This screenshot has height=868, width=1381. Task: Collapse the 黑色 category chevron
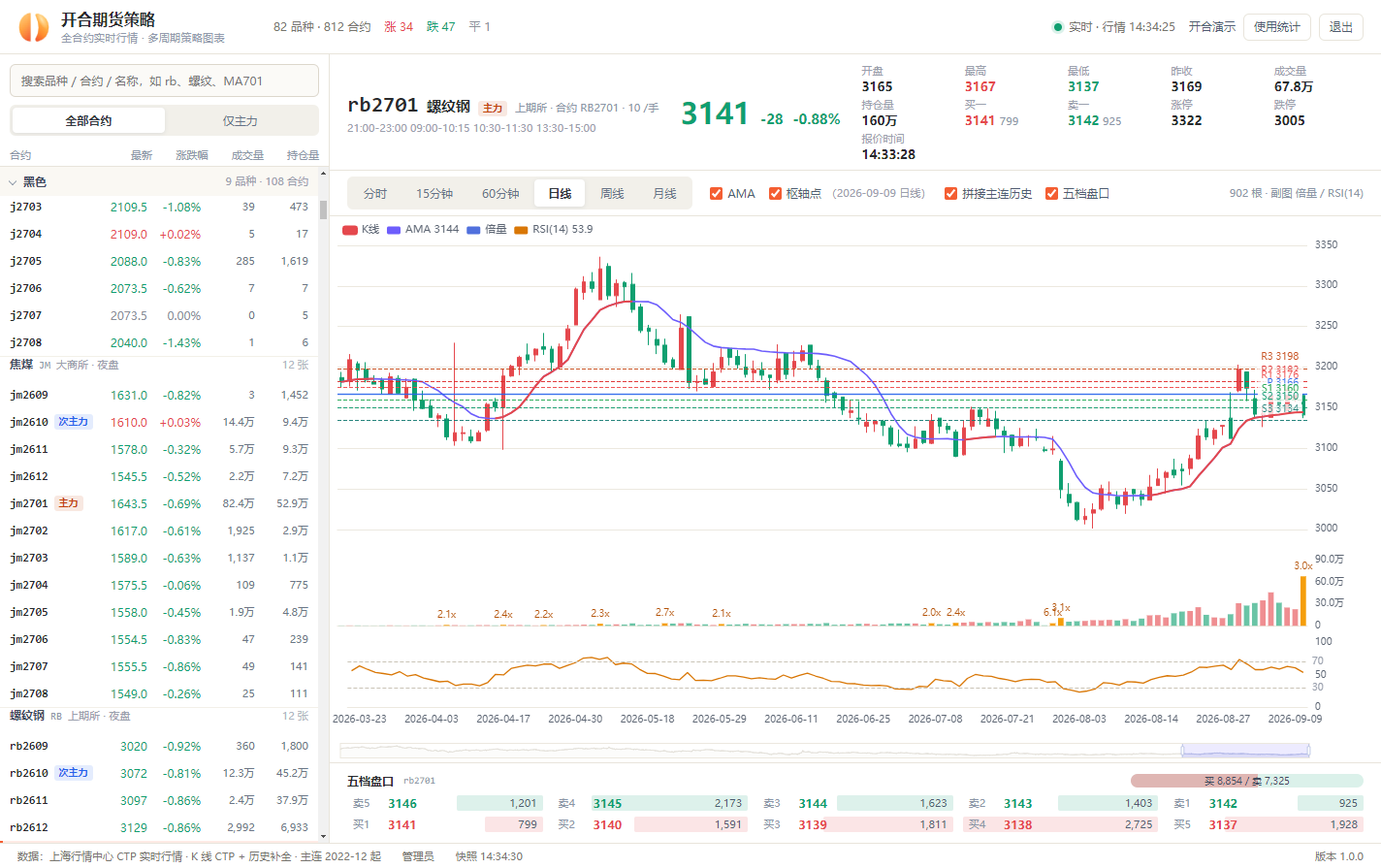(x=13, y=182)
